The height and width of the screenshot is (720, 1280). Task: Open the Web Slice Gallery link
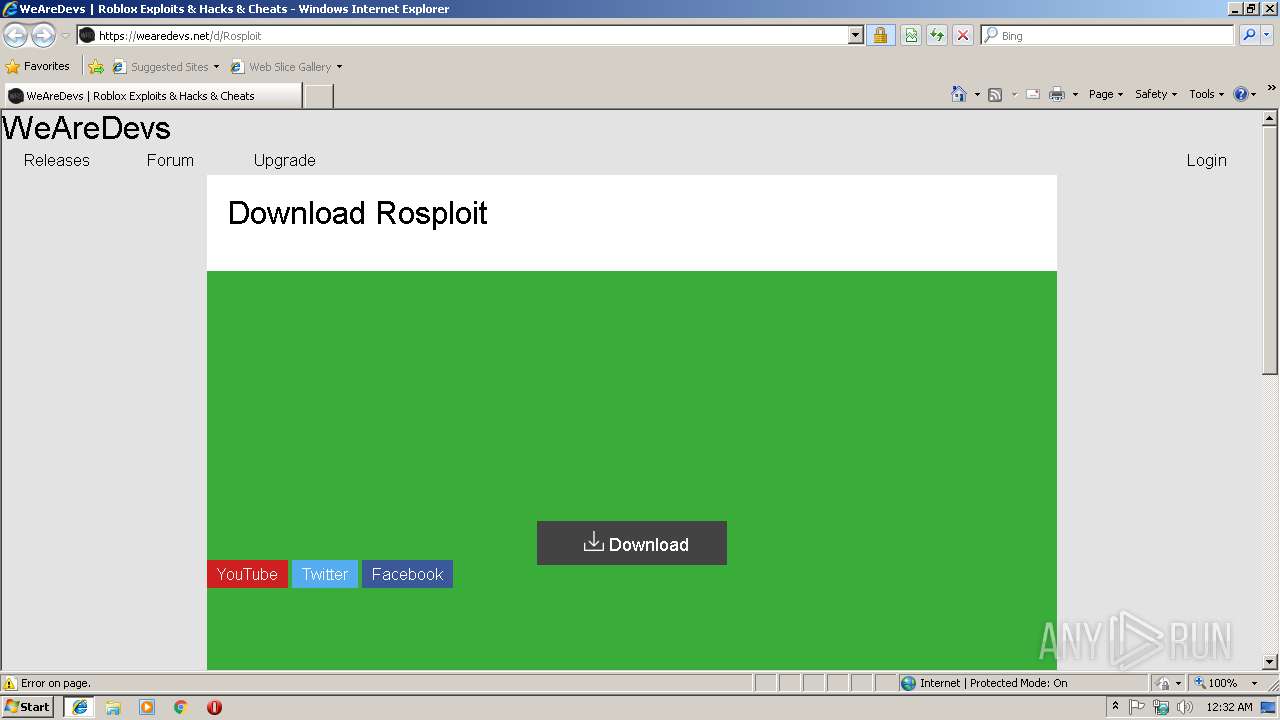286,67
